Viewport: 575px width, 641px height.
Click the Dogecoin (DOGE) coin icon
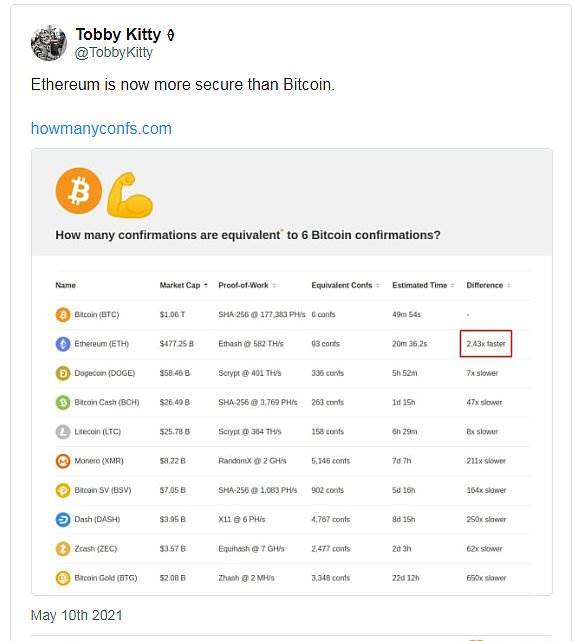click(x=63, y=373)
